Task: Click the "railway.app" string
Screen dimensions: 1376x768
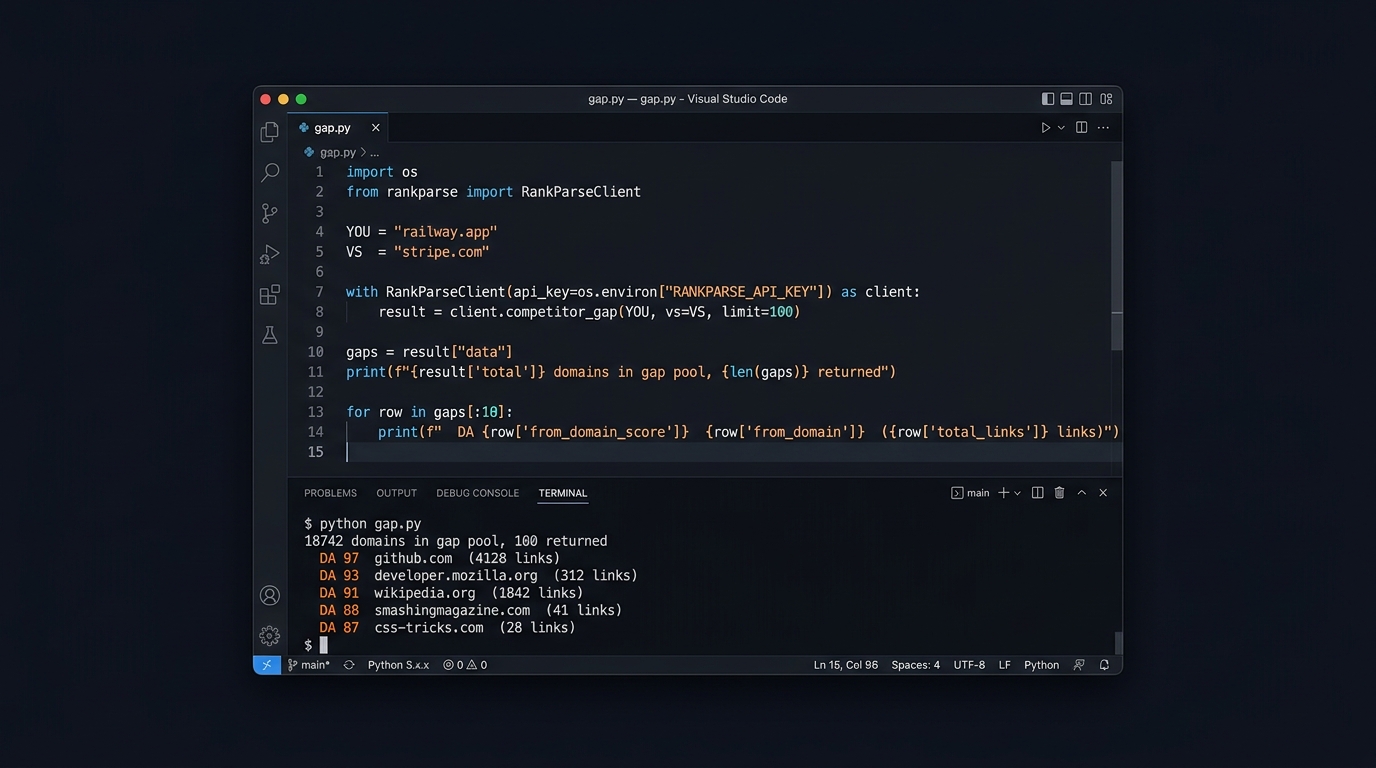Action: click(445, 232)
